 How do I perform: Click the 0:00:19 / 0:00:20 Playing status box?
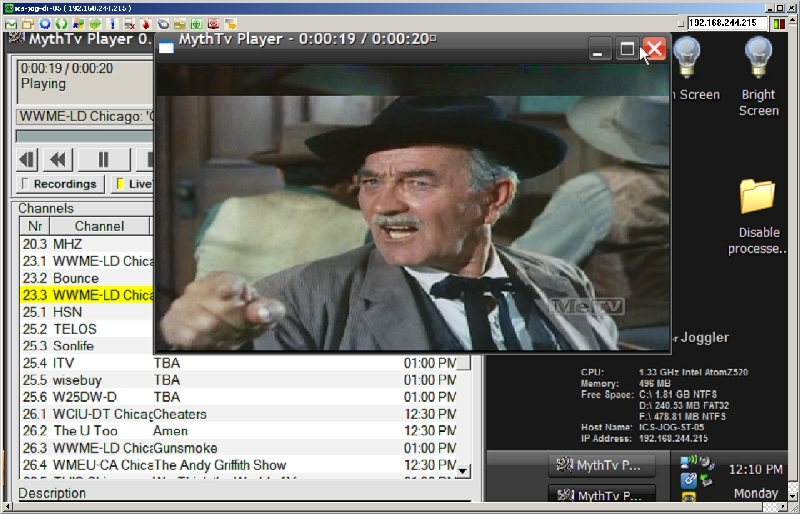coord(85,82)
